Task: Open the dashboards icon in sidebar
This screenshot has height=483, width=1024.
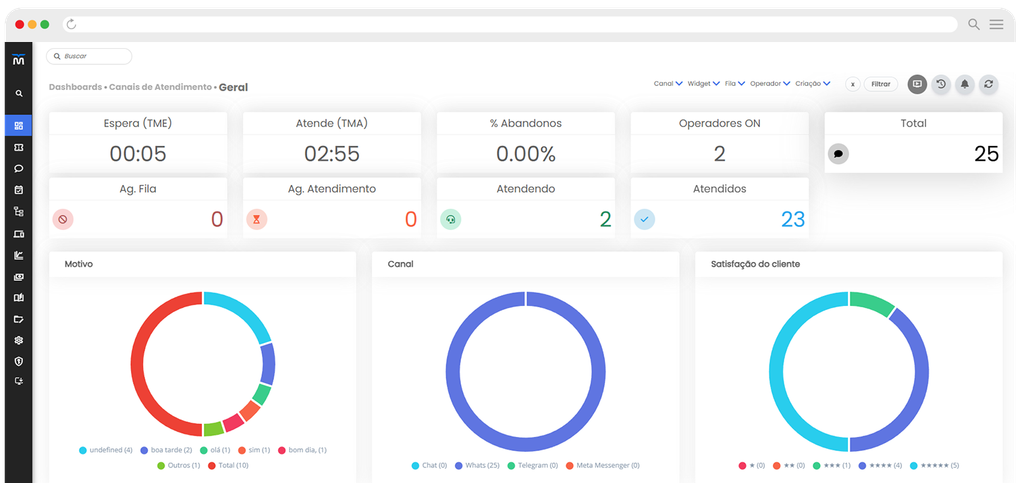Action: tap(18, 126)
